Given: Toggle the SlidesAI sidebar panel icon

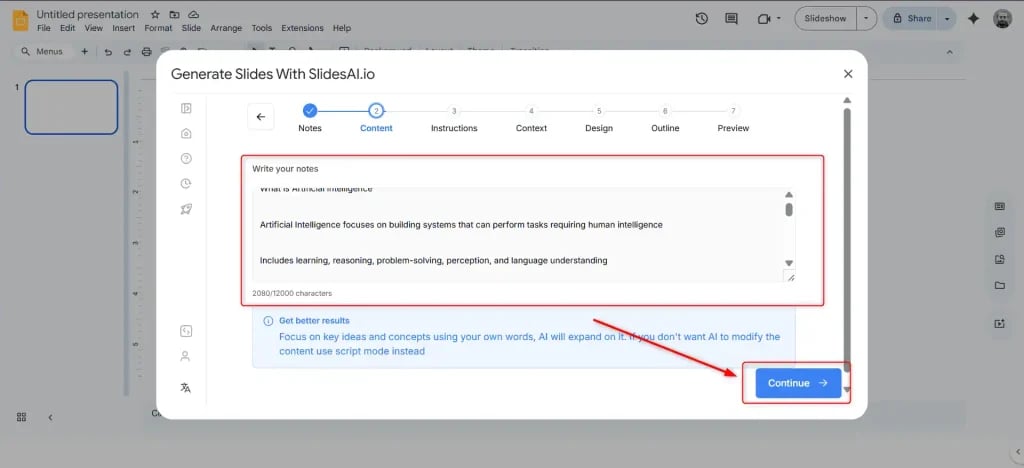Looking at the screenshot, I should point(186,108).
